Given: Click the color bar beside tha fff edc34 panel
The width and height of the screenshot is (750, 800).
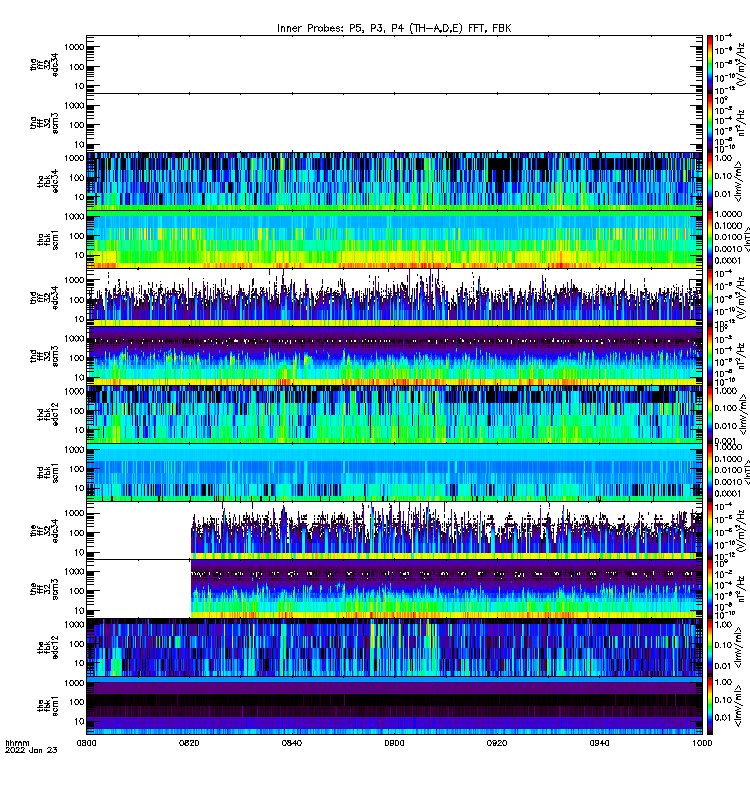Looking at the screenshot, I should [710, 64].
